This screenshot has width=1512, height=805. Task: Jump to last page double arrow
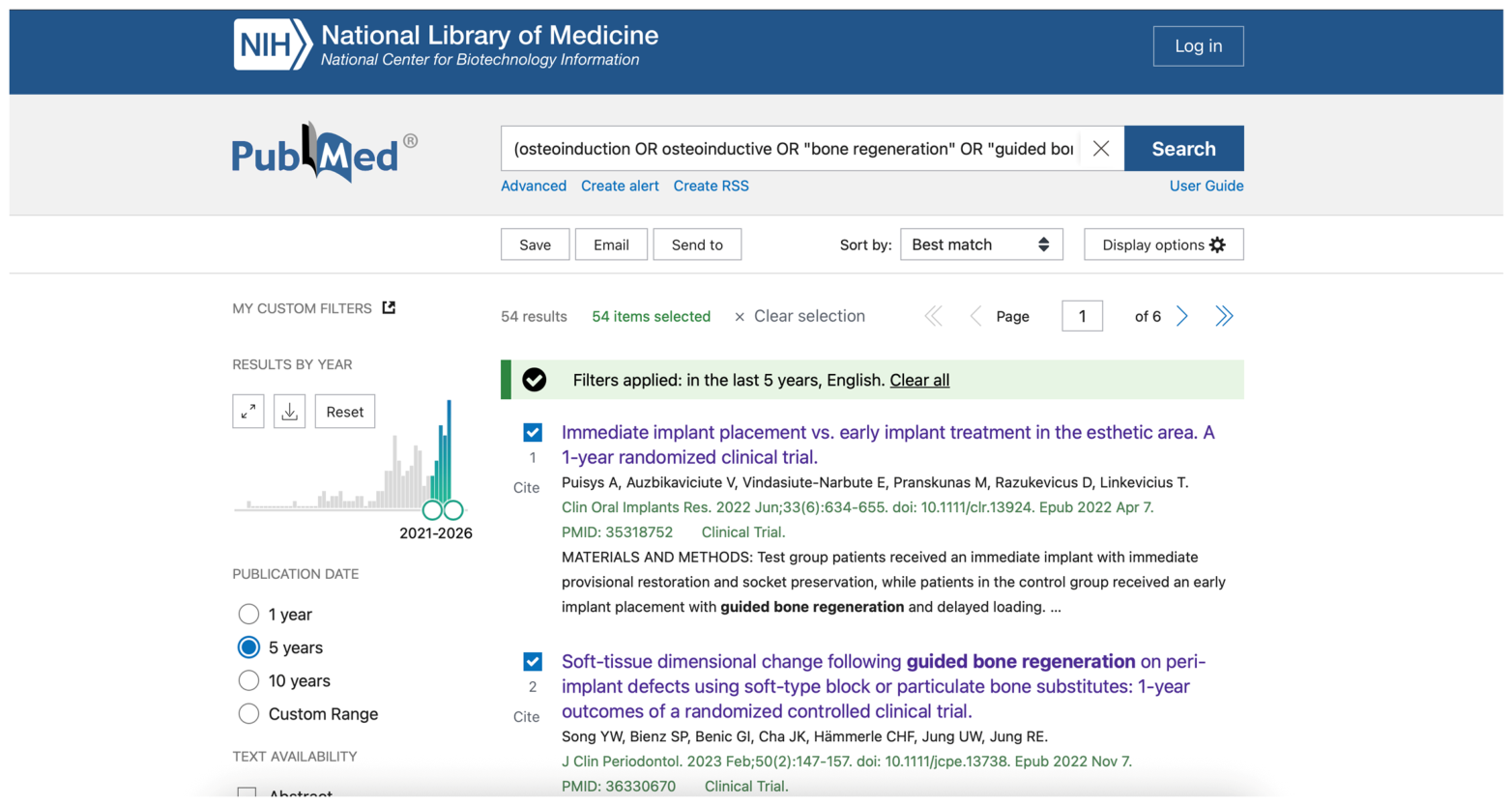[x=1224, y=316]
